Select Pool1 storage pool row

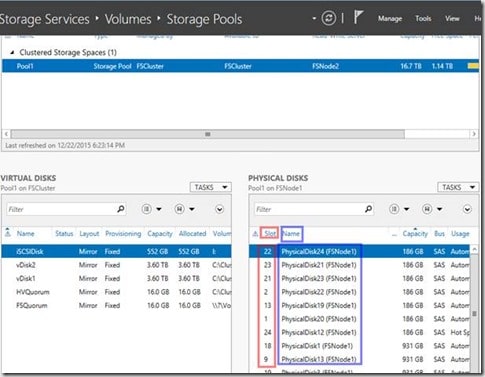(240, 66)
